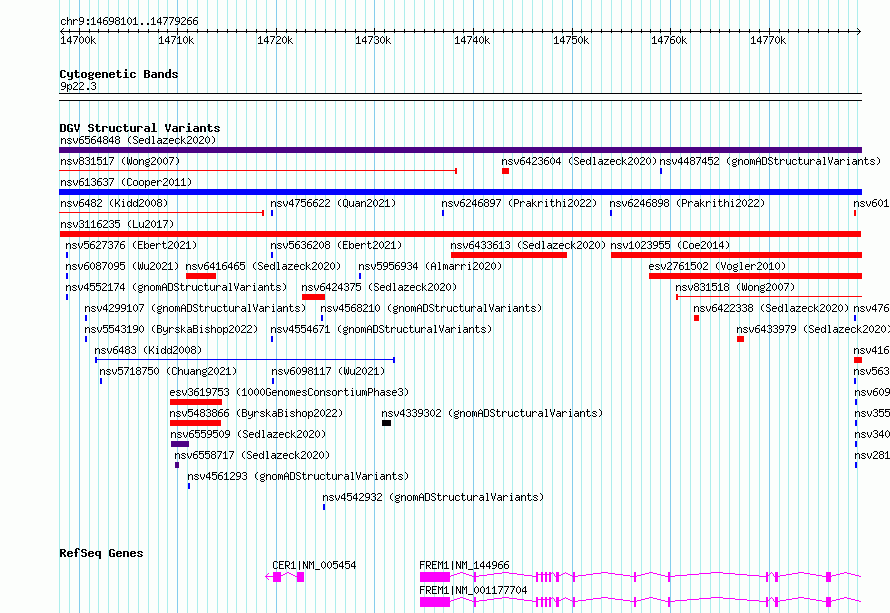Click the nsv6564848 (Sedlazeck2020) variant label
Image resolution: width=890 pixels, height=613 pixels.
[x=138, y=140]
